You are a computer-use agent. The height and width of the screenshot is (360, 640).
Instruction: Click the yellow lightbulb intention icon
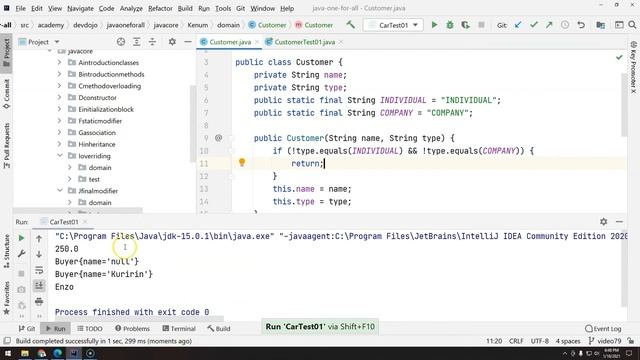point(242,162)
